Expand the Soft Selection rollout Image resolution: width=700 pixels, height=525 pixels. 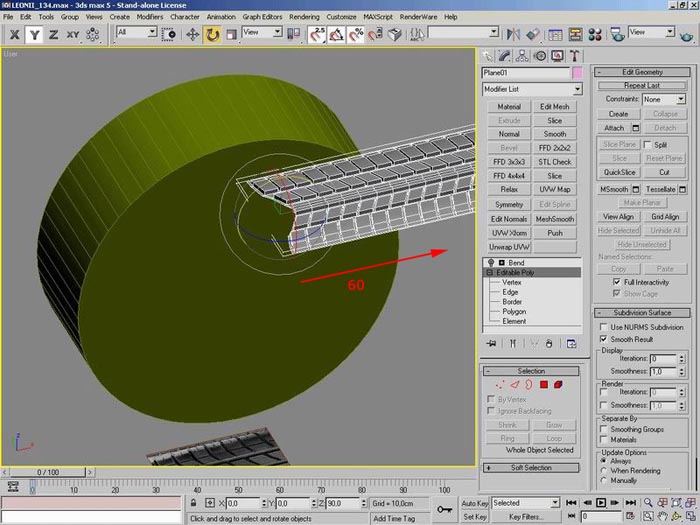531,467
